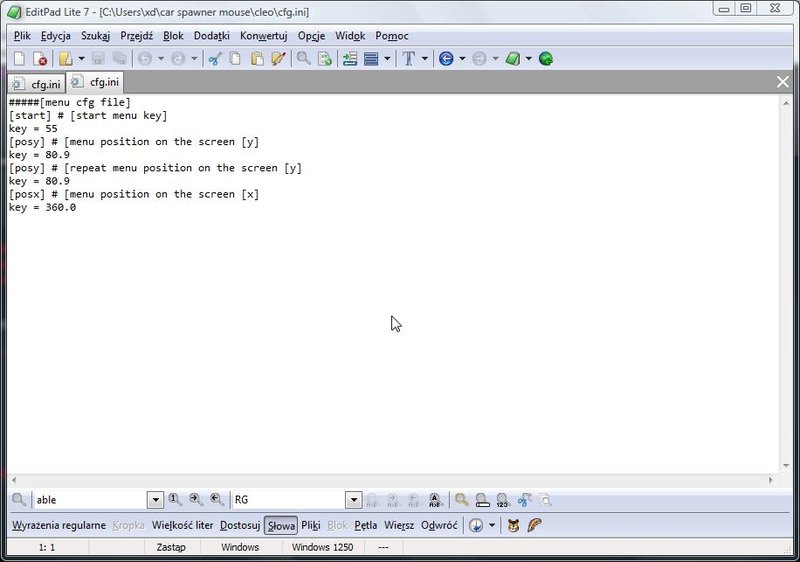This screenshot has height=562, width=800.
Task: Open the Pomoc menu
Action: [x=392, y=36]
